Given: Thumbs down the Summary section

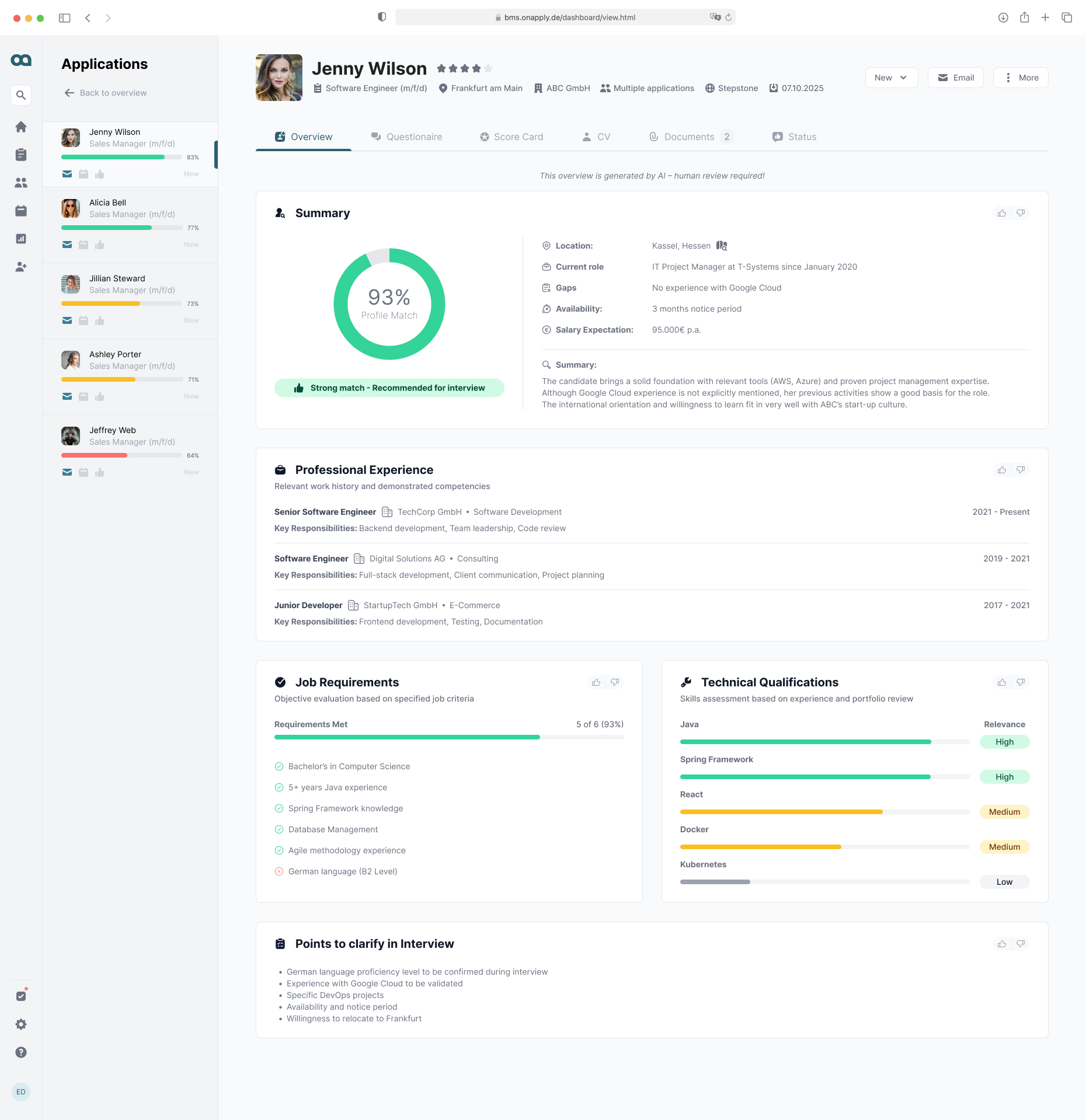Looking at the screenshot, I should point(1021,213).
